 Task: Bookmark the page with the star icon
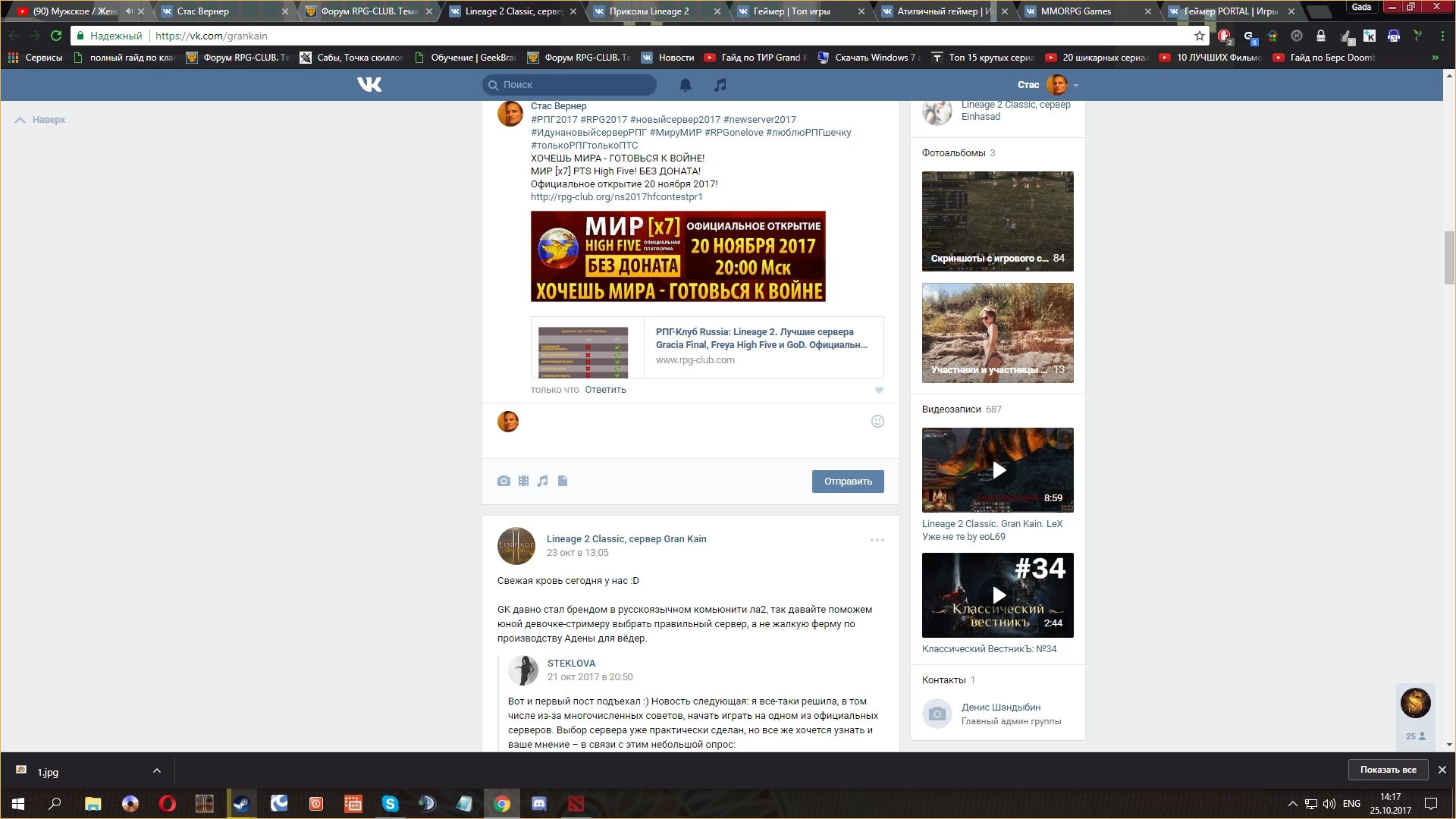[x=1199, y=36]
